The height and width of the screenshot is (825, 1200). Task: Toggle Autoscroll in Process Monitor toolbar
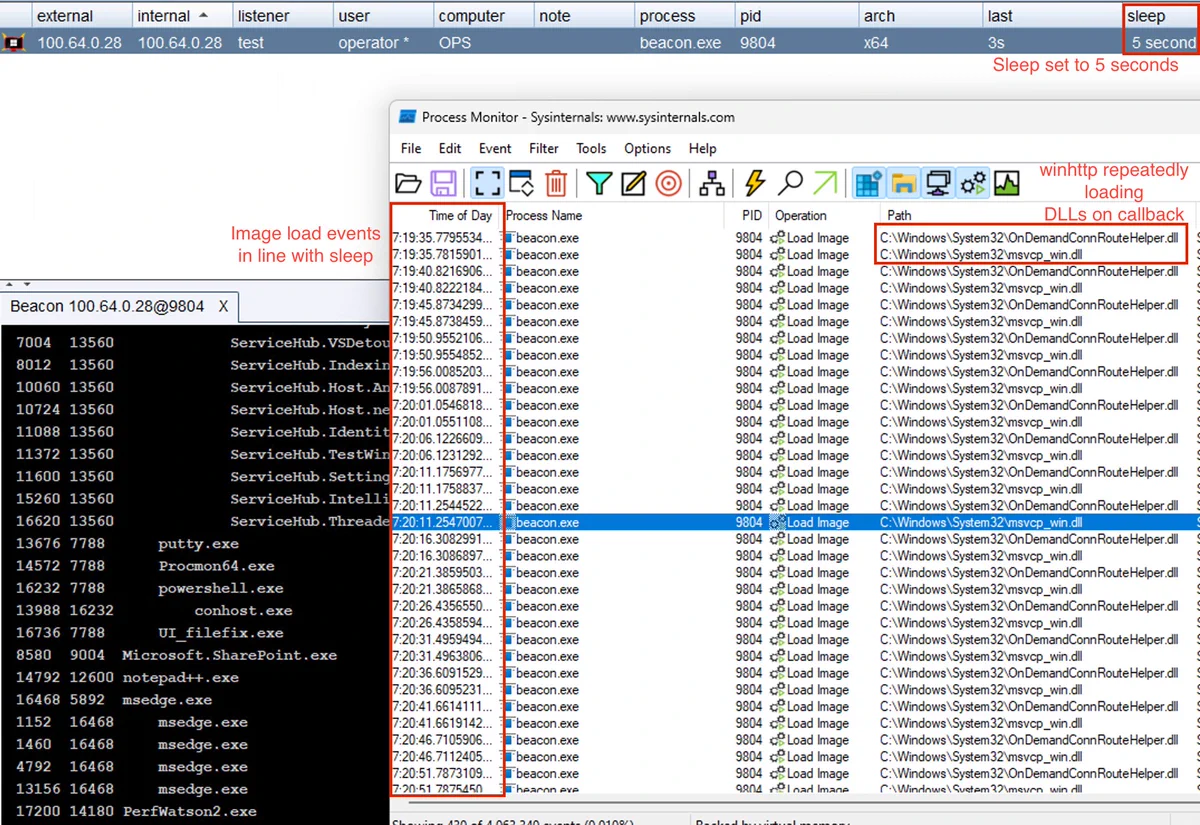coord(522,183)
